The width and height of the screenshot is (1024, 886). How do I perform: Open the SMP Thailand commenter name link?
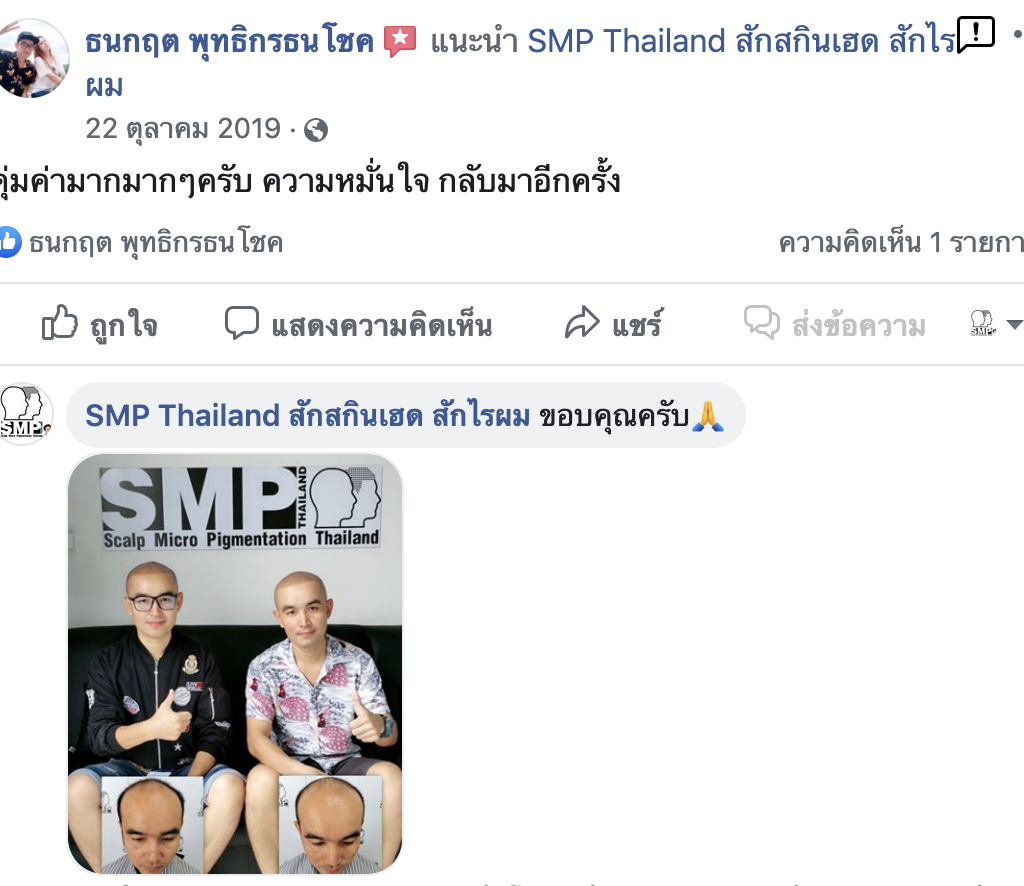308,415
